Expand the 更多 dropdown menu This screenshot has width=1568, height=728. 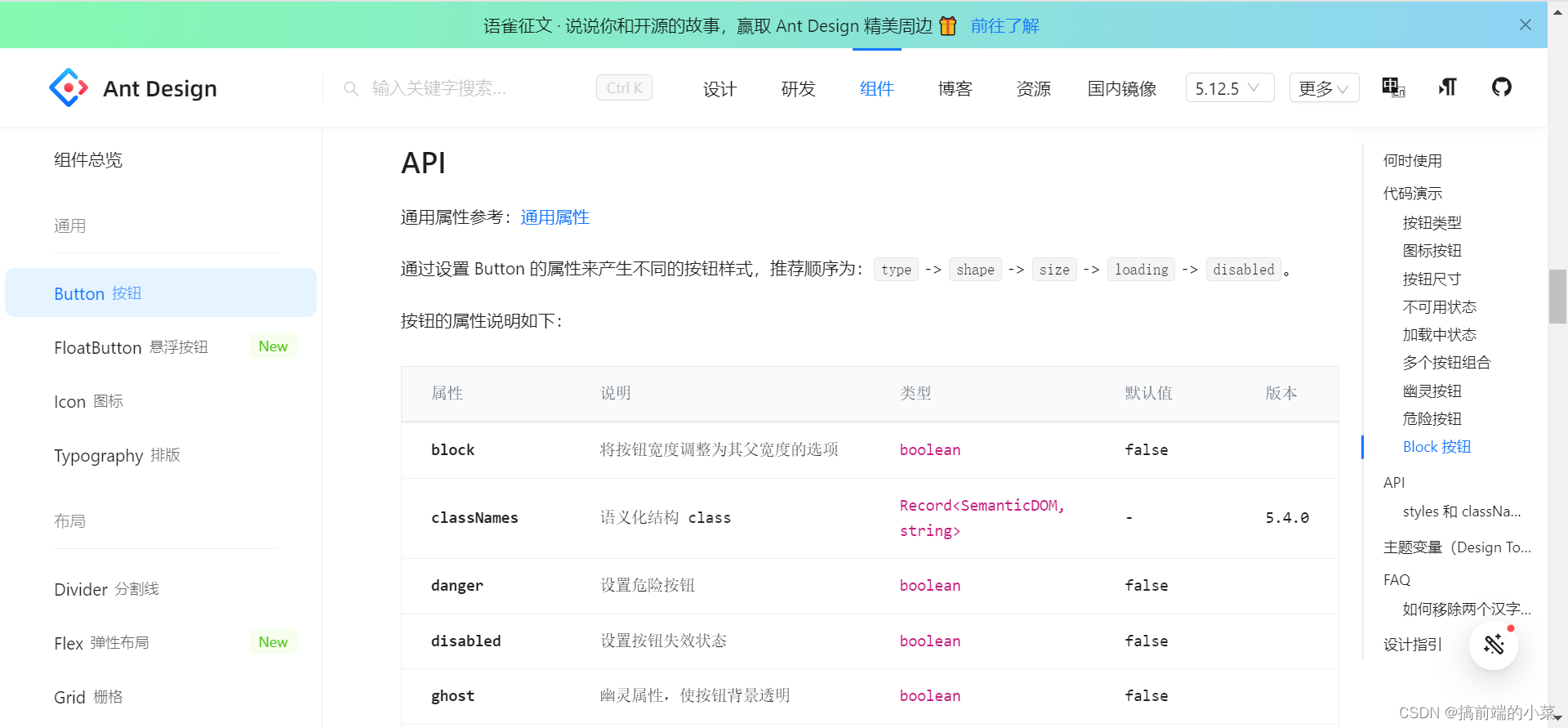pos(1324,88)
